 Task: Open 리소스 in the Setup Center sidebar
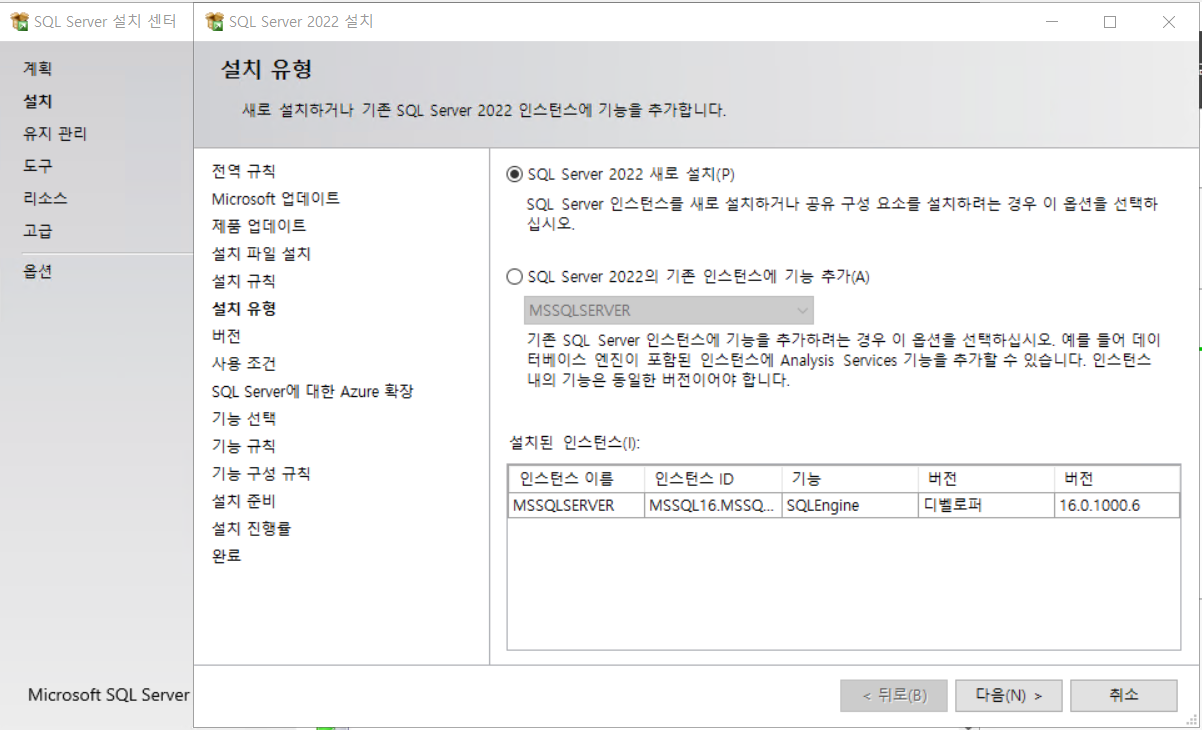[46, 198]
